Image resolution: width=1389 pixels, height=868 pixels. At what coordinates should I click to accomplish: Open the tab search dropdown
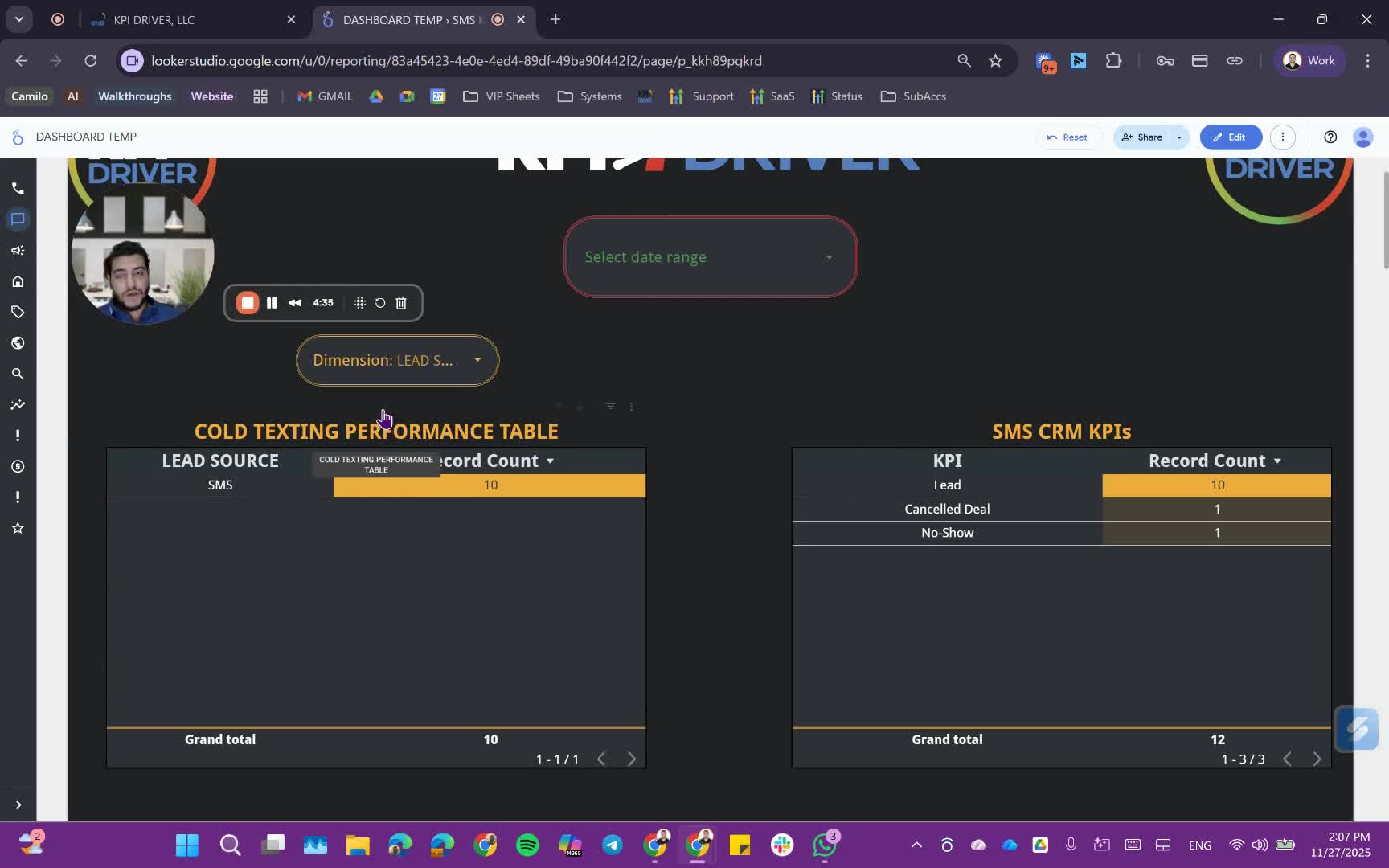pyautogui.click(x=18, y=19)
